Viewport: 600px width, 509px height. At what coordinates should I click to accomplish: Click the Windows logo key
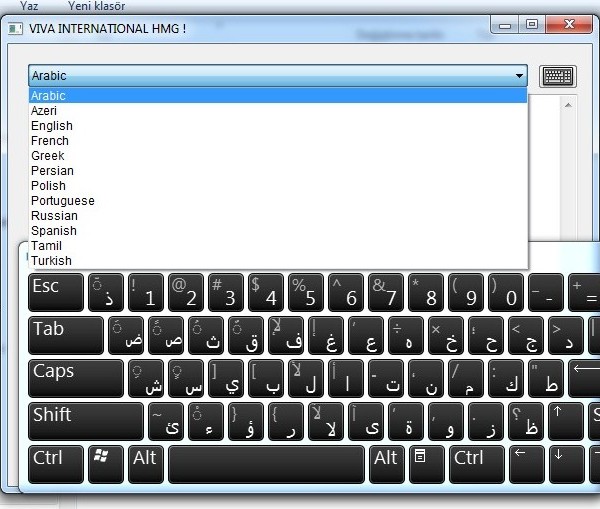(106, 464)
